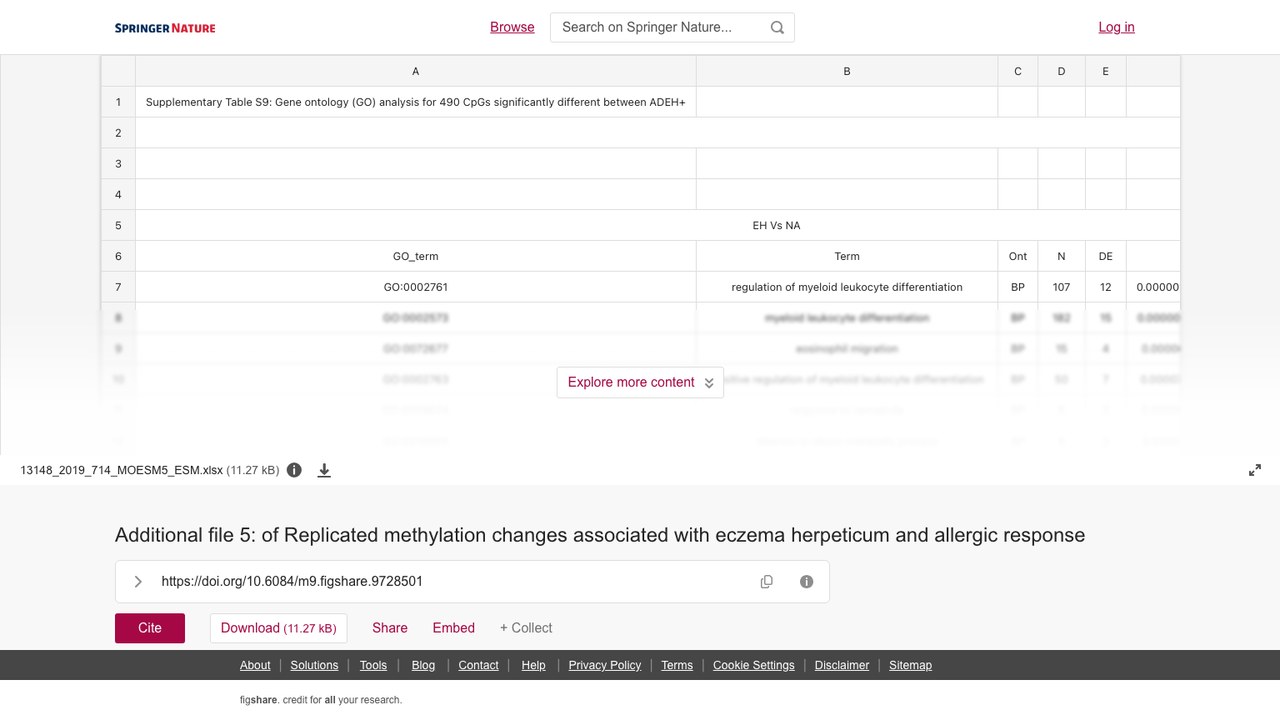This screenshot has width=1280, height=720.
Task: Open About footer link
Action: [255, 665]
